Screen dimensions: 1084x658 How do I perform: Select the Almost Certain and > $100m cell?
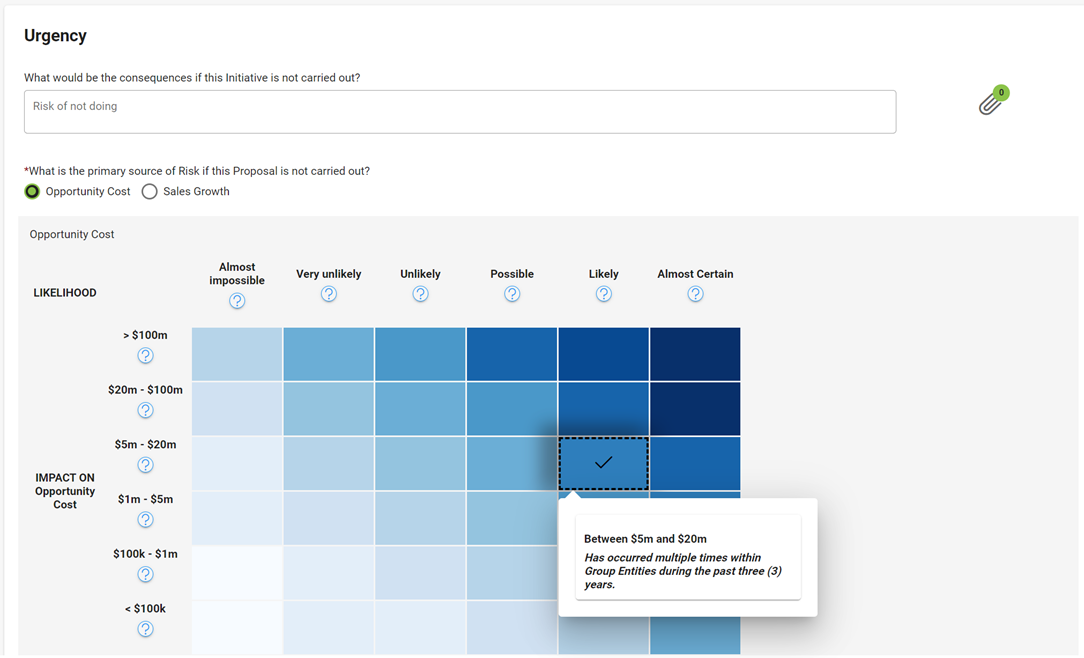695,353
